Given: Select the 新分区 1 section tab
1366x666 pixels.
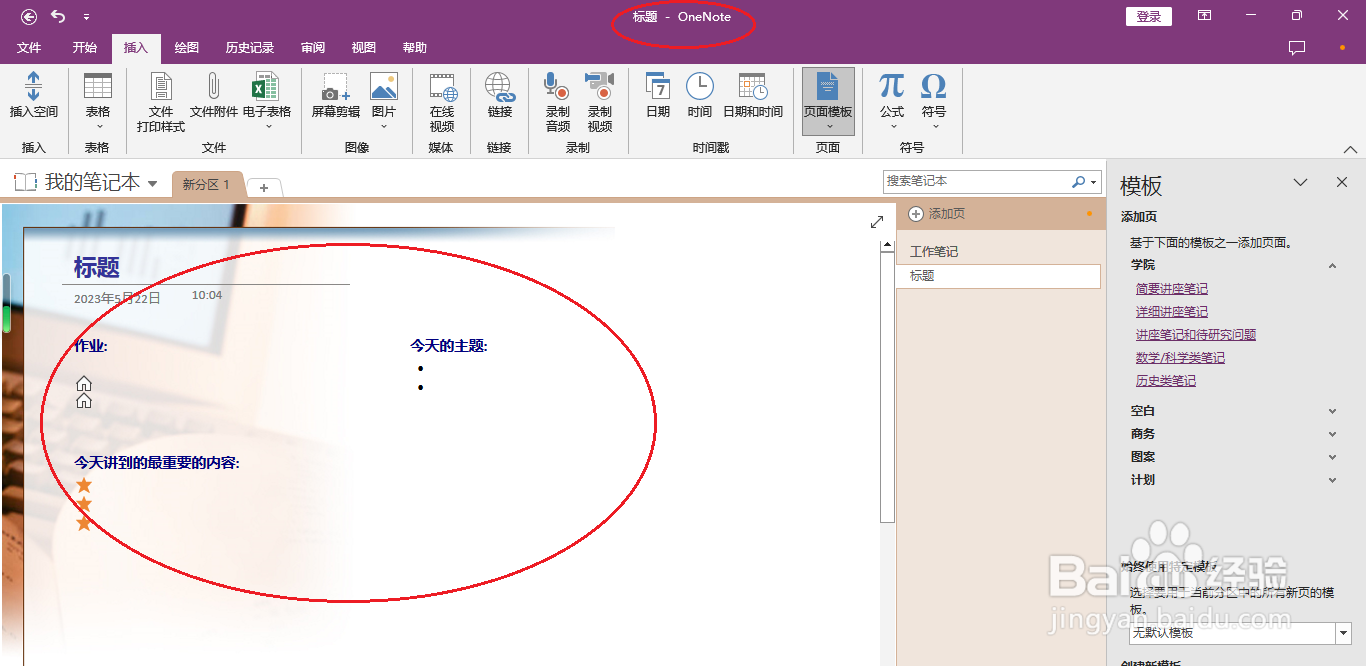Looking at the screenshot, I should (207, 185).
